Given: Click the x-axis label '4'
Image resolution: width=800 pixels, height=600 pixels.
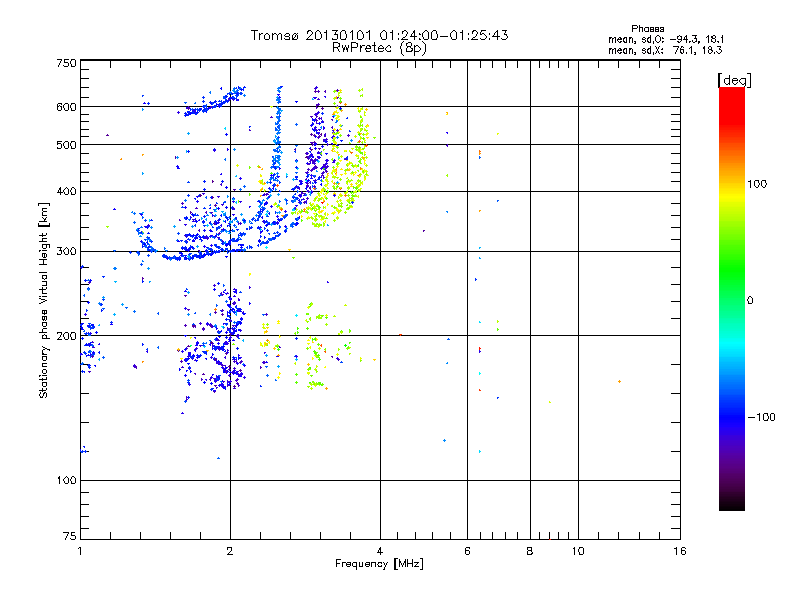Looking at the screenshot, I should tap(380, 551).
